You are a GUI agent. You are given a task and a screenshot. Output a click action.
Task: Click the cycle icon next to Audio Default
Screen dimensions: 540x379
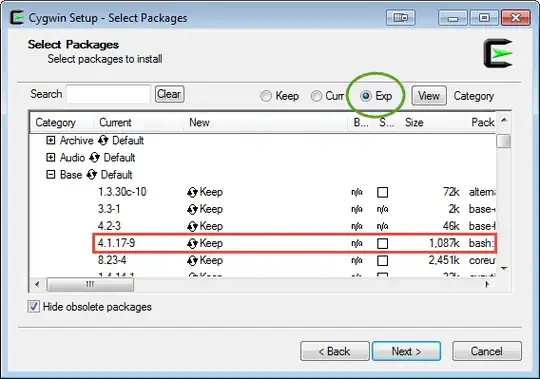(x=94, y=158)
